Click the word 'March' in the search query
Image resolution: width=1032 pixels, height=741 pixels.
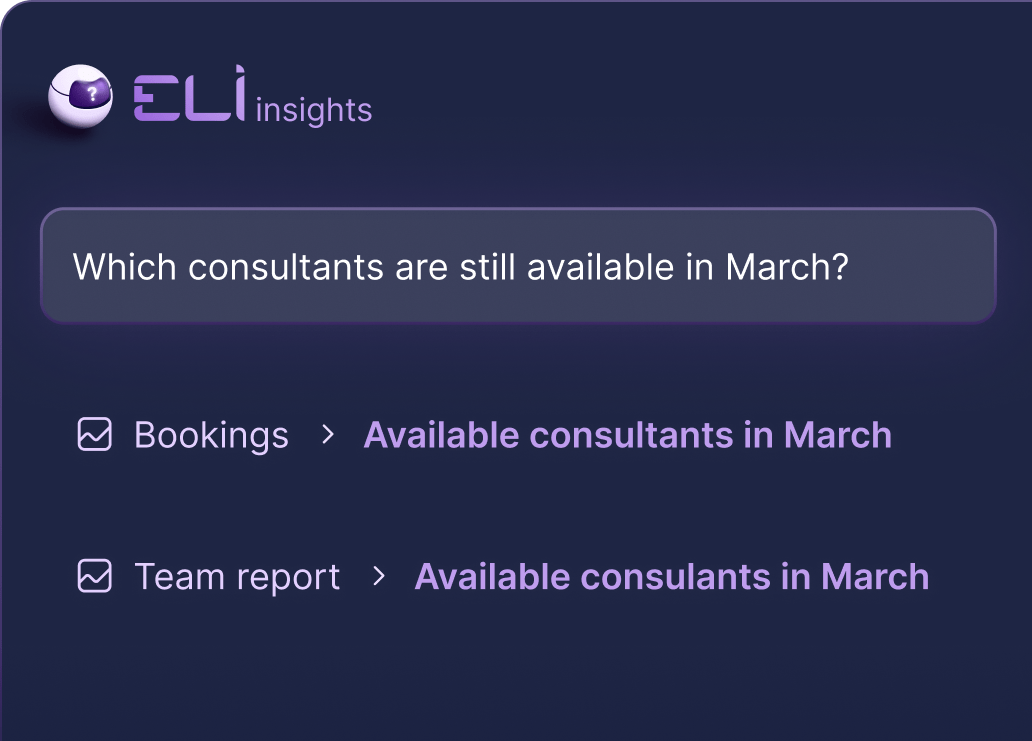776,267
